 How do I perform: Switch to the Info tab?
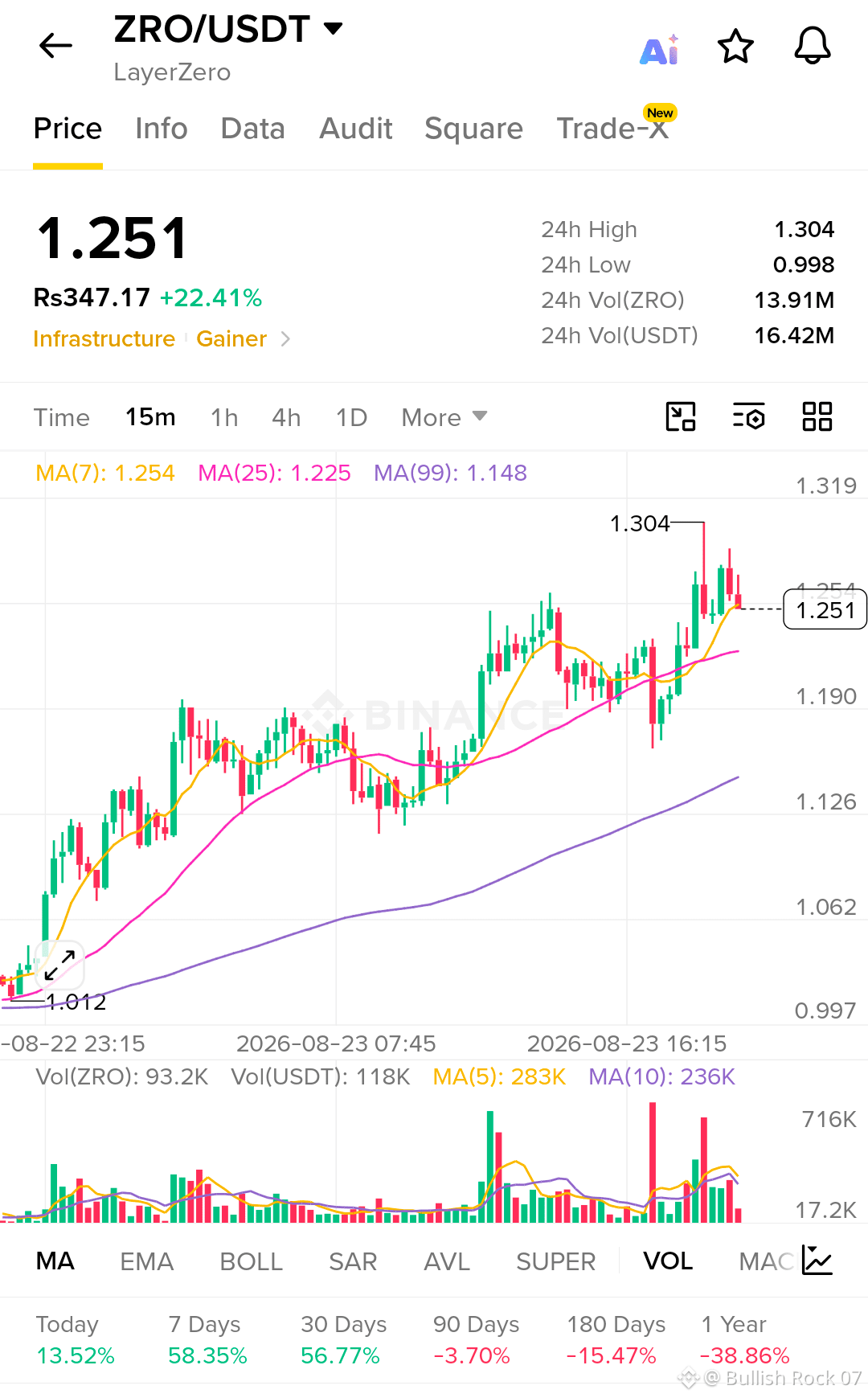tap(162, 129)
